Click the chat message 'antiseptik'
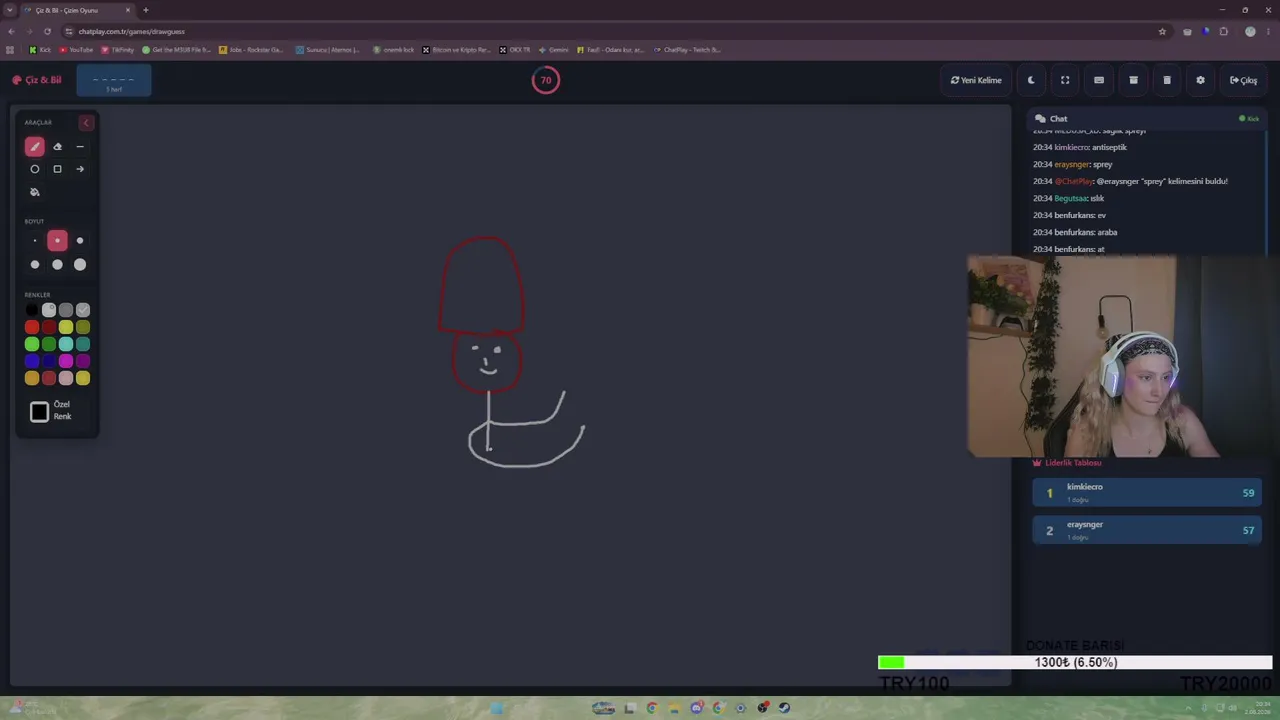This screenshot has height=720, width=1280. [x=1109, y=148]
